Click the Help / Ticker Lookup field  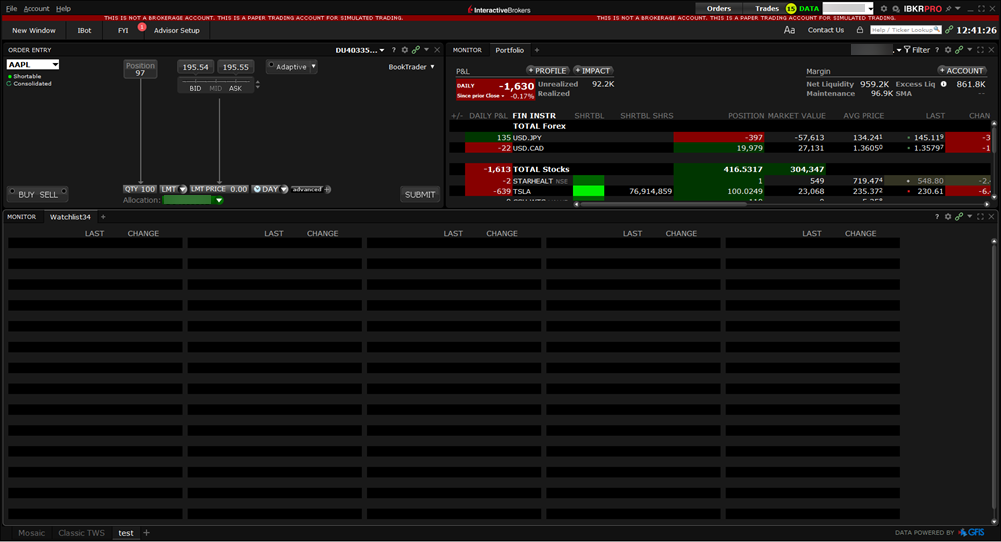[x=905, y=29]
